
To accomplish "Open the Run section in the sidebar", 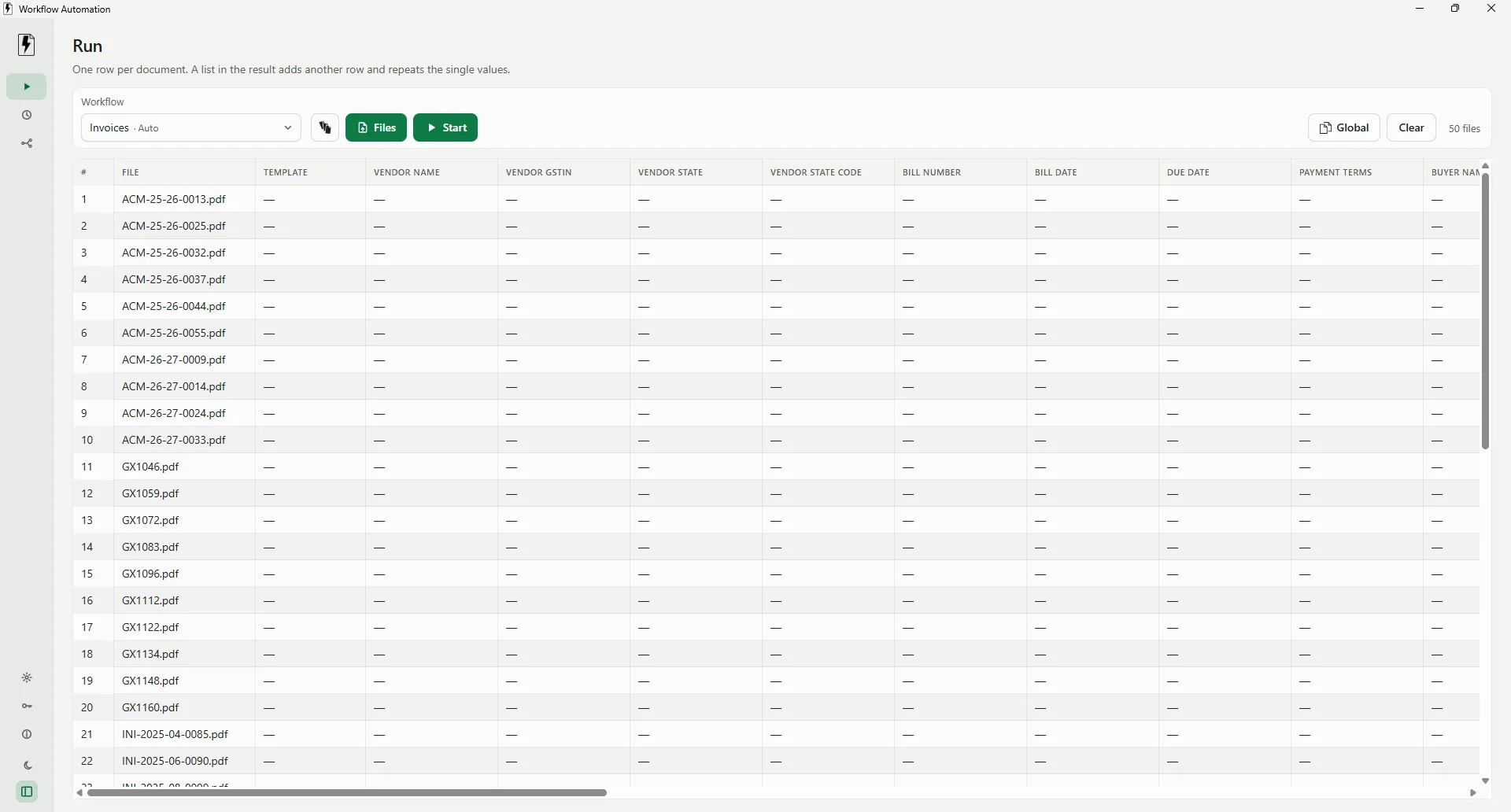I will tap(27, 87).
